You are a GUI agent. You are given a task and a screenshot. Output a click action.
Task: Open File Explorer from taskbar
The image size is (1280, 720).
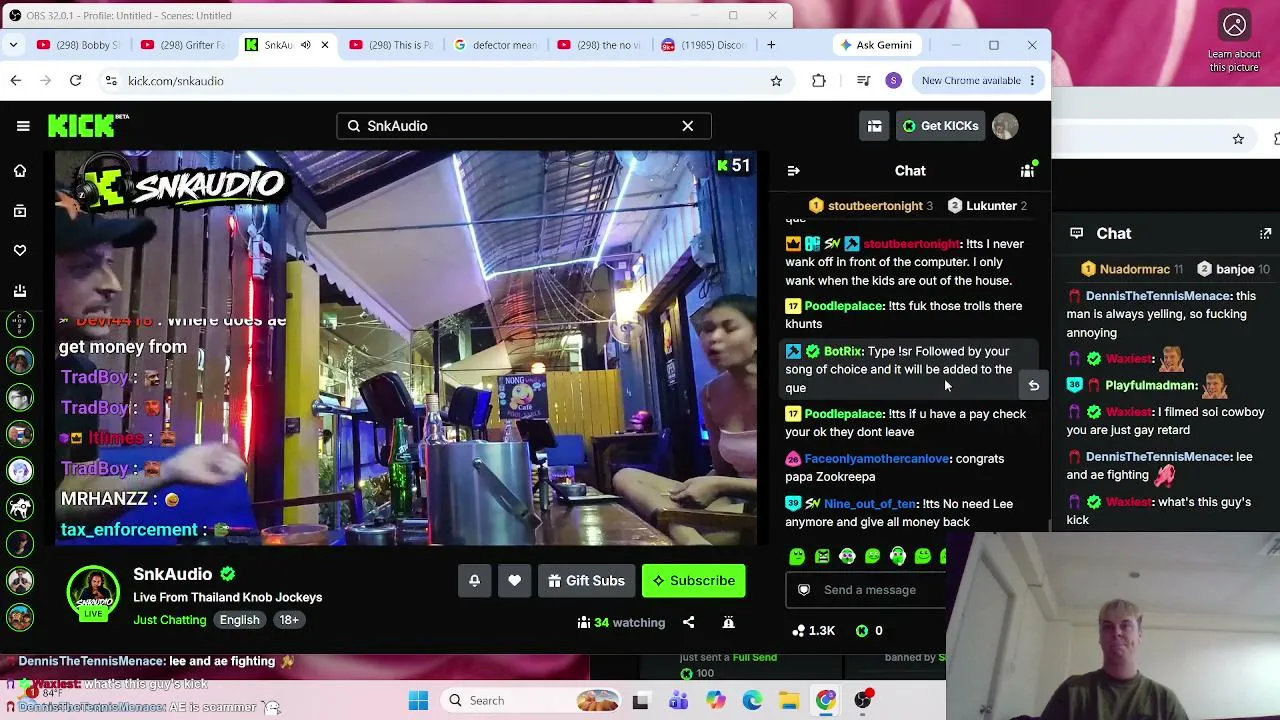point(789,701)
